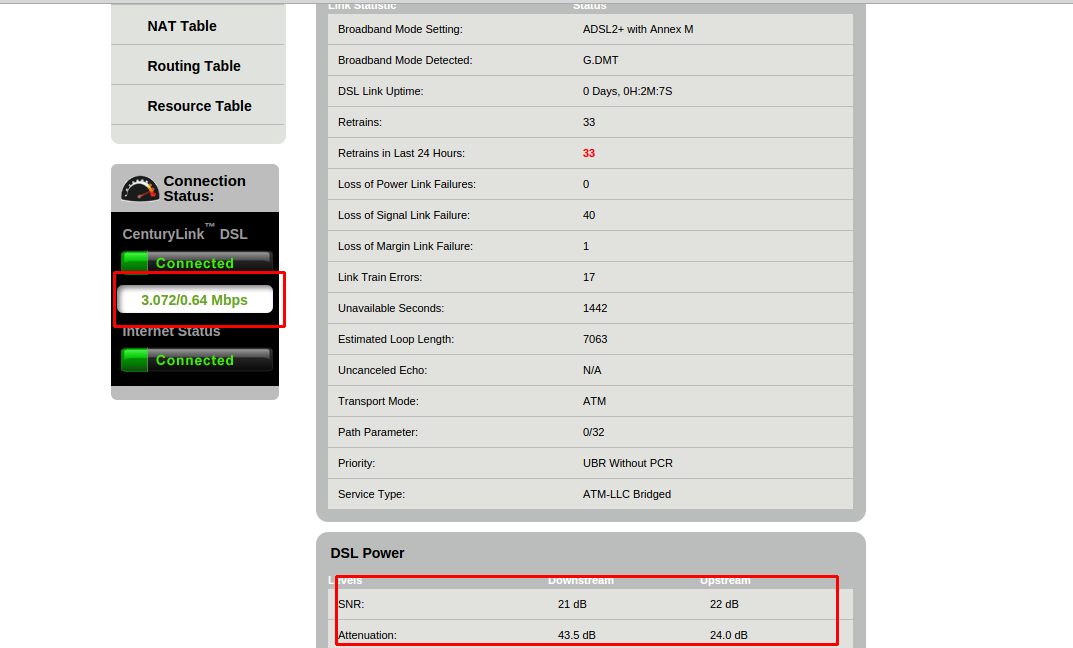Click the ATM-LLC Bridged value
This screenshot has height=648, width=1073.
[x=626, y=495]
